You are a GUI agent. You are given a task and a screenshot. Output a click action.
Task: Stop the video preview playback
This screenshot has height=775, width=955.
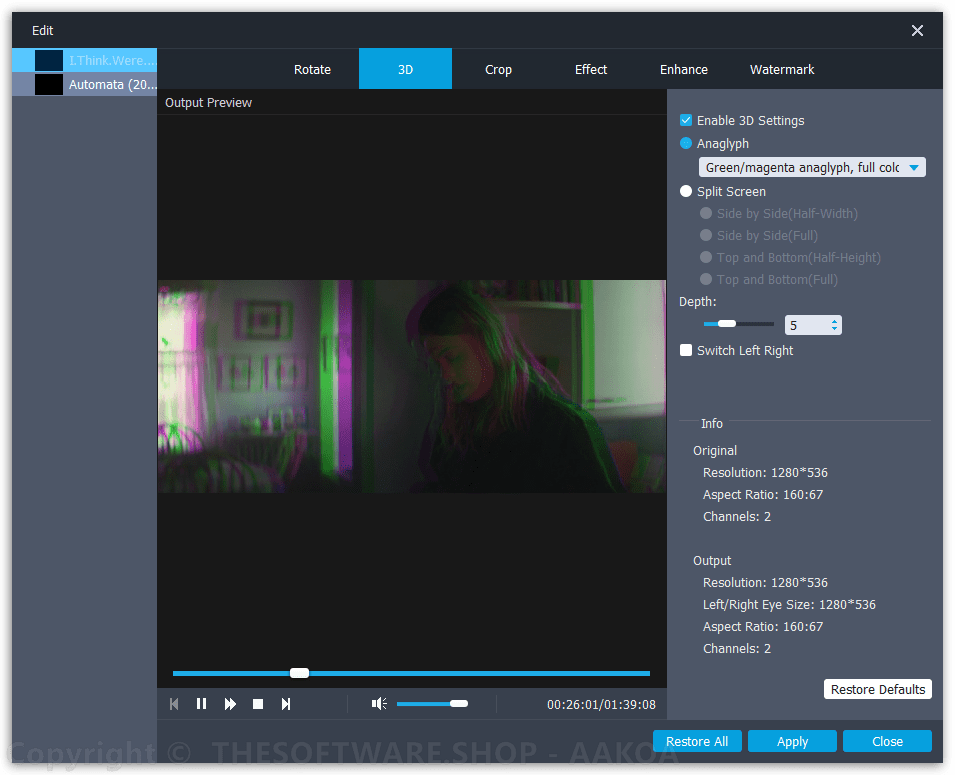258,704
